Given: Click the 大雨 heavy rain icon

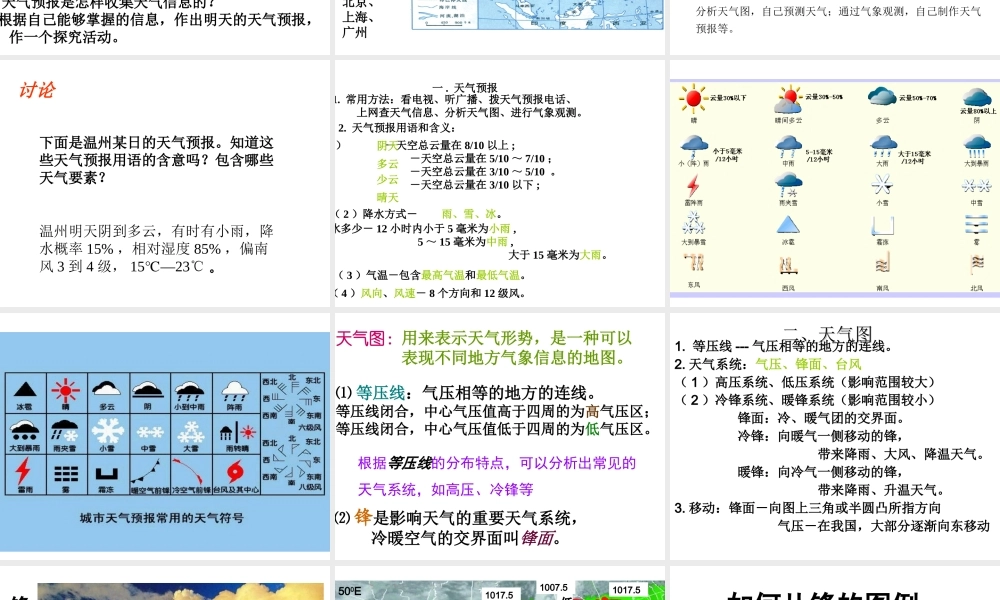Looking at the screenshot, I should click(x=883, y=147).
